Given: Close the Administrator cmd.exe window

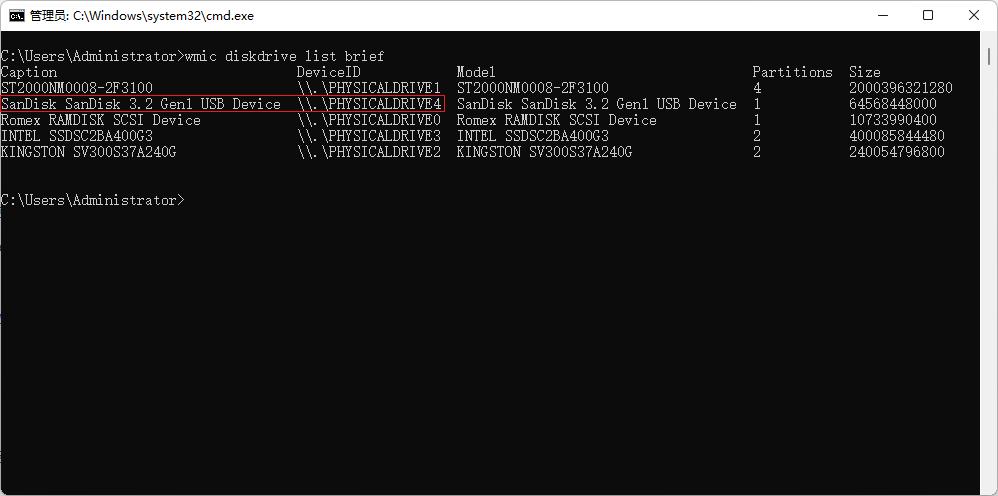Looking at the screenshot, I should (974, 15).
